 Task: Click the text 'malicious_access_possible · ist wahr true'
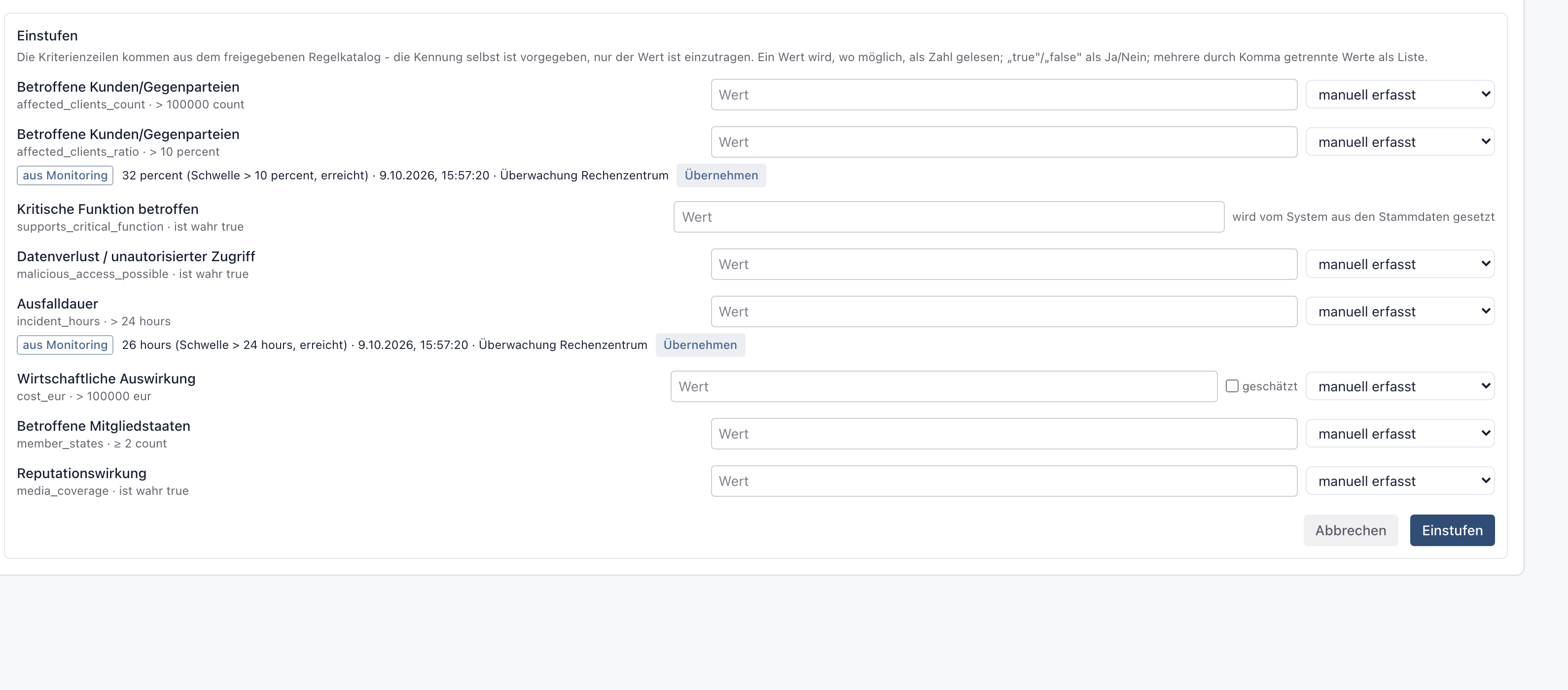133,274
